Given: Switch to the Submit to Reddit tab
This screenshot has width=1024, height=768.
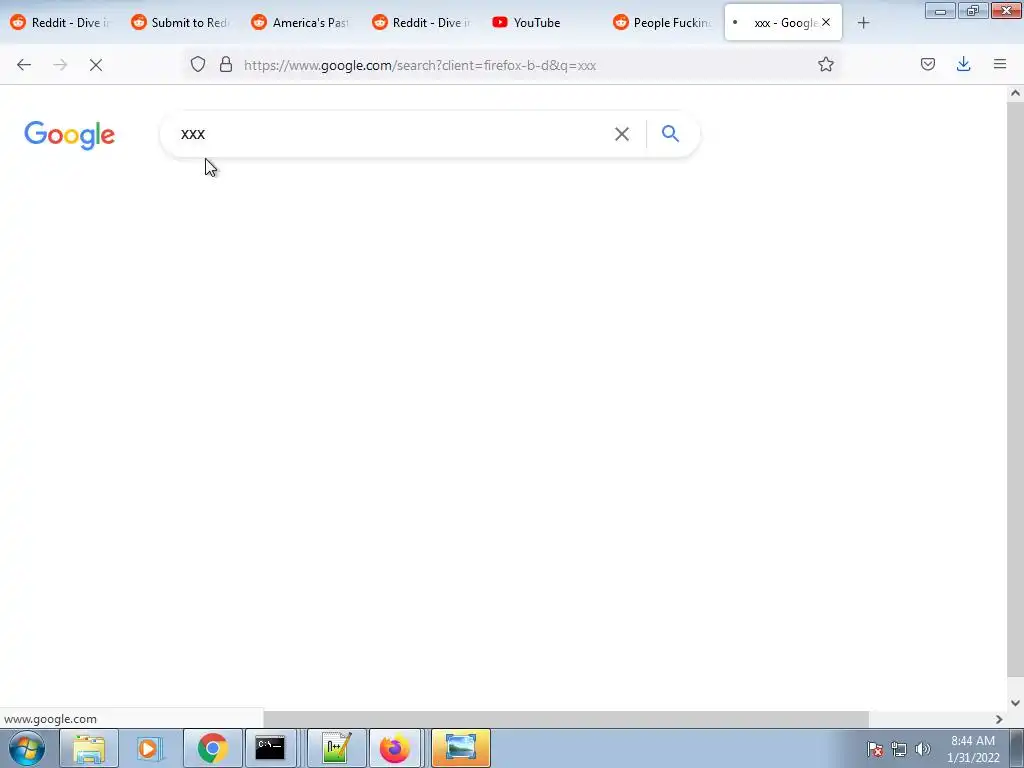Looking at the screenshot, I should [181, 23].
